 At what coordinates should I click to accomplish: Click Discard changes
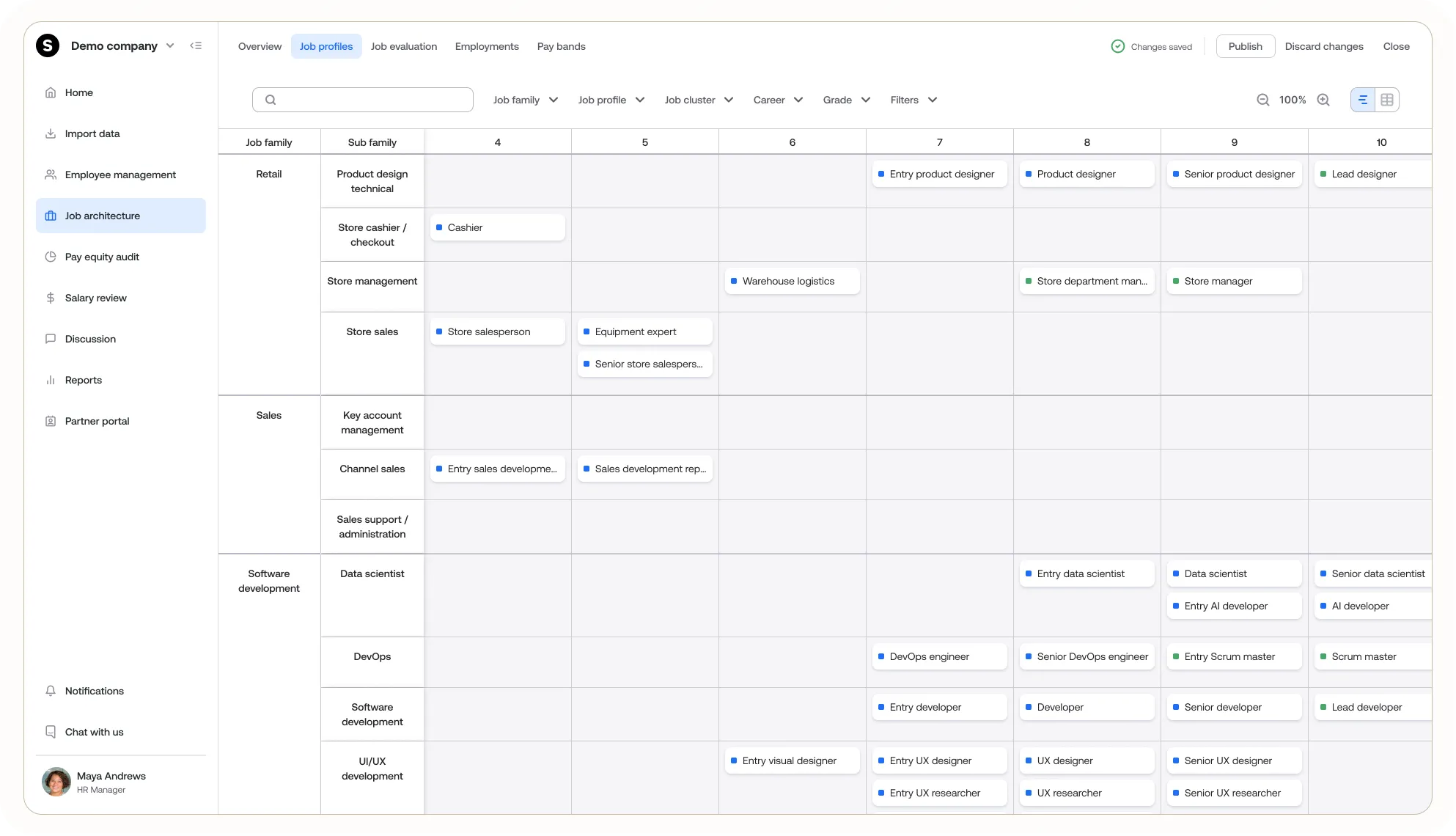pyautogui.click(x=1323, y=46)
